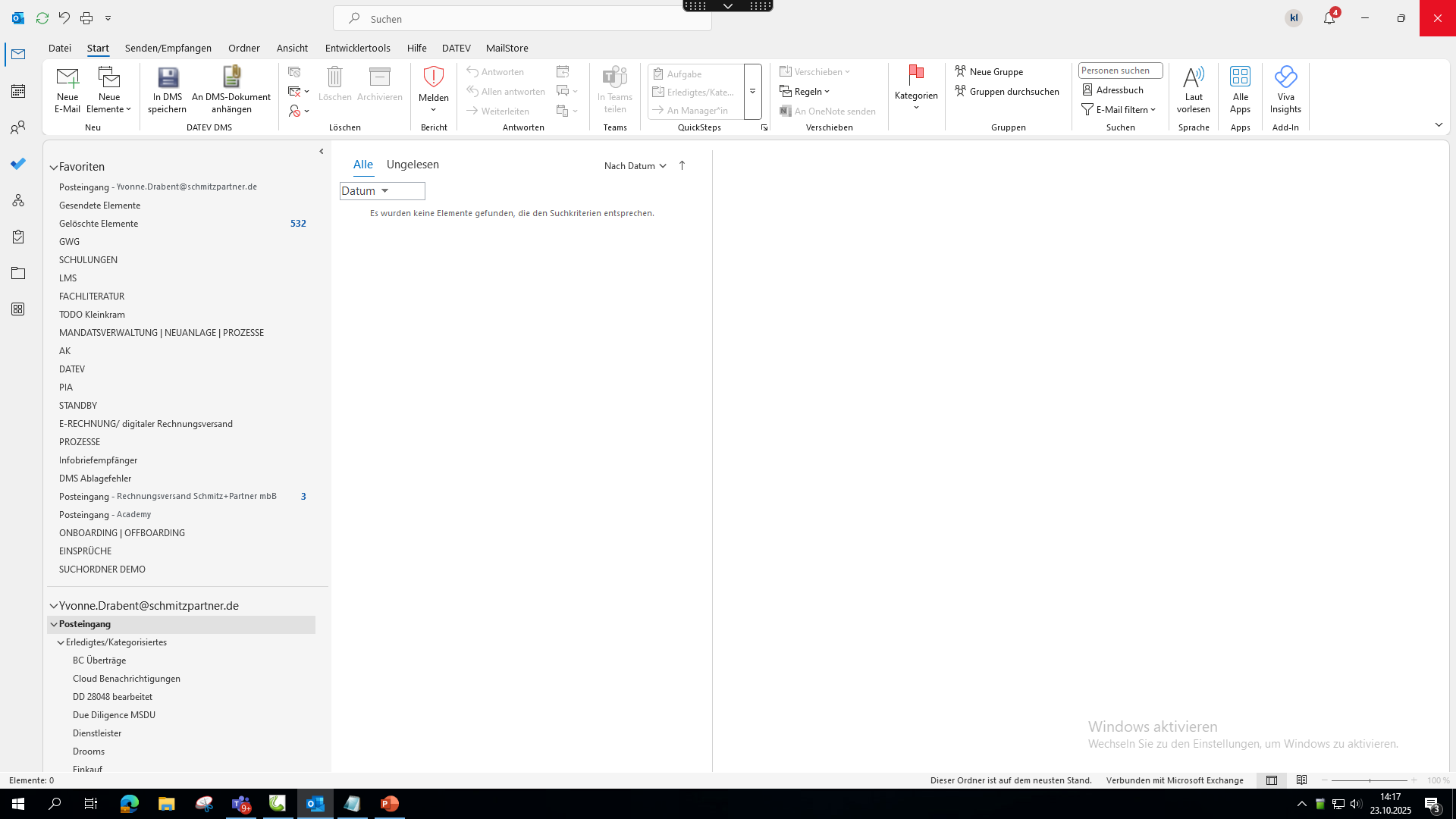Open the Windows Start menu
The image size is (1456, 819).
pyautogui.click(x=18, y=804)
